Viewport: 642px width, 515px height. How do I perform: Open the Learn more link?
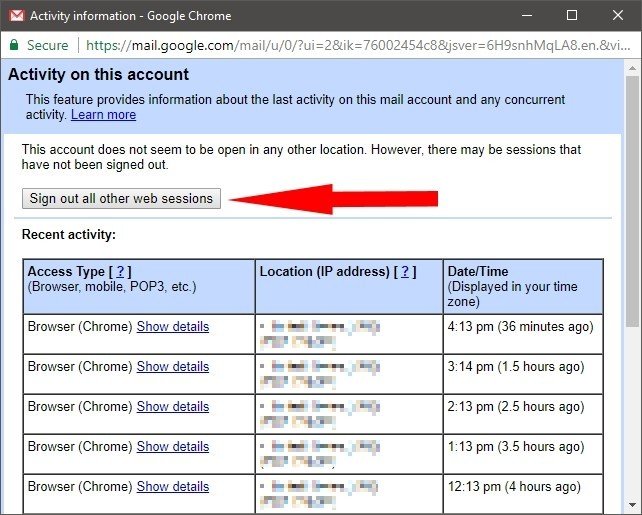coord(103,115)
